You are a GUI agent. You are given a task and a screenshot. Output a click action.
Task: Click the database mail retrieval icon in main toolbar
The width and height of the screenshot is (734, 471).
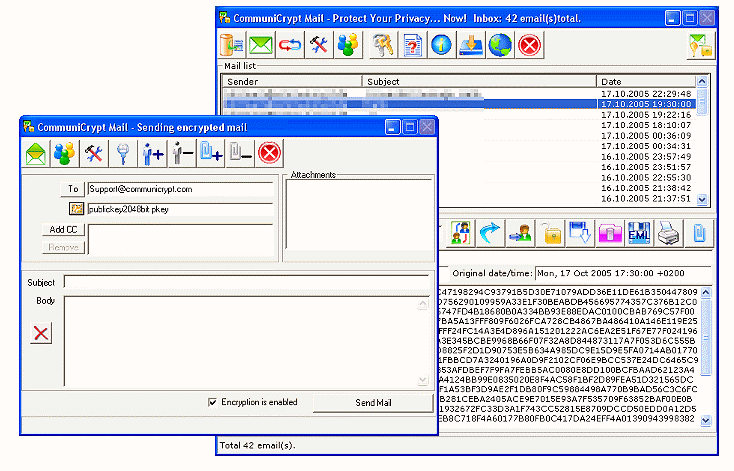point(232,45)
